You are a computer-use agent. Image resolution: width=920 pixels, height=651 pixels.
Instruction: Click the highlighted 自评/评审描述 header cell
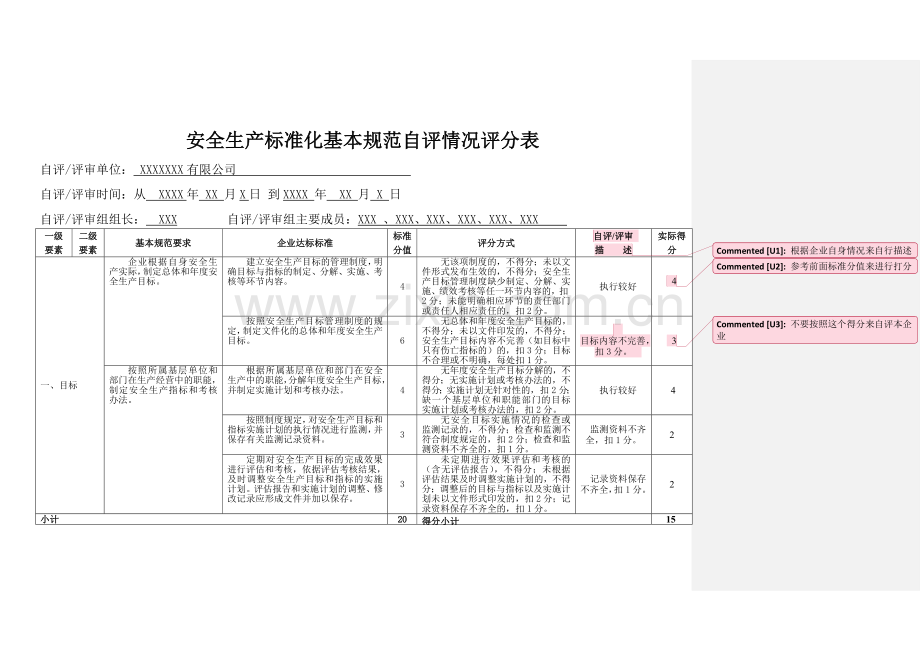click(613, 243)
